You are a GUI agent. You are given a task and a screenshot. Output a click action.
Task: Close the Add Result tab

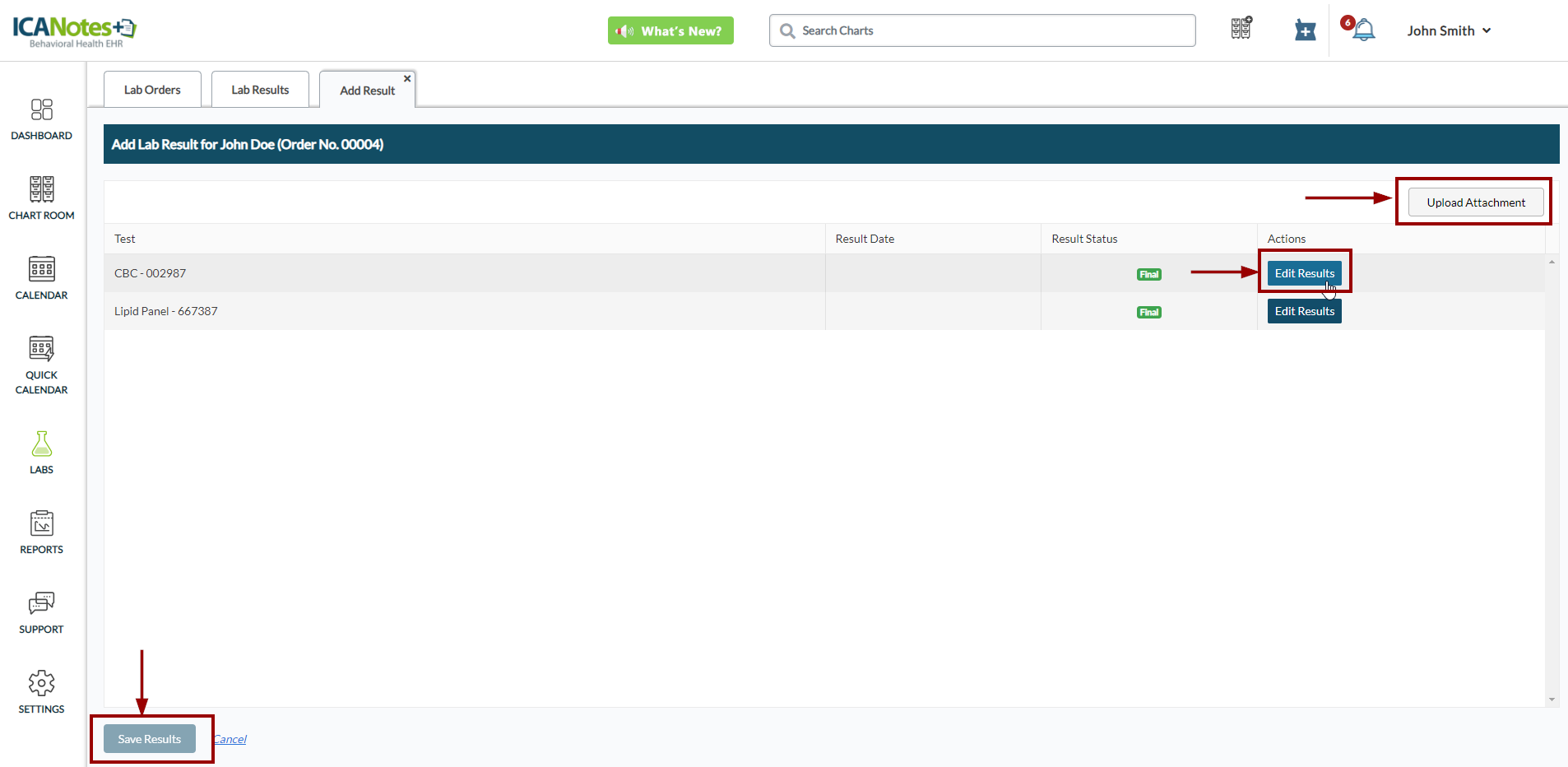pos(407,79)
